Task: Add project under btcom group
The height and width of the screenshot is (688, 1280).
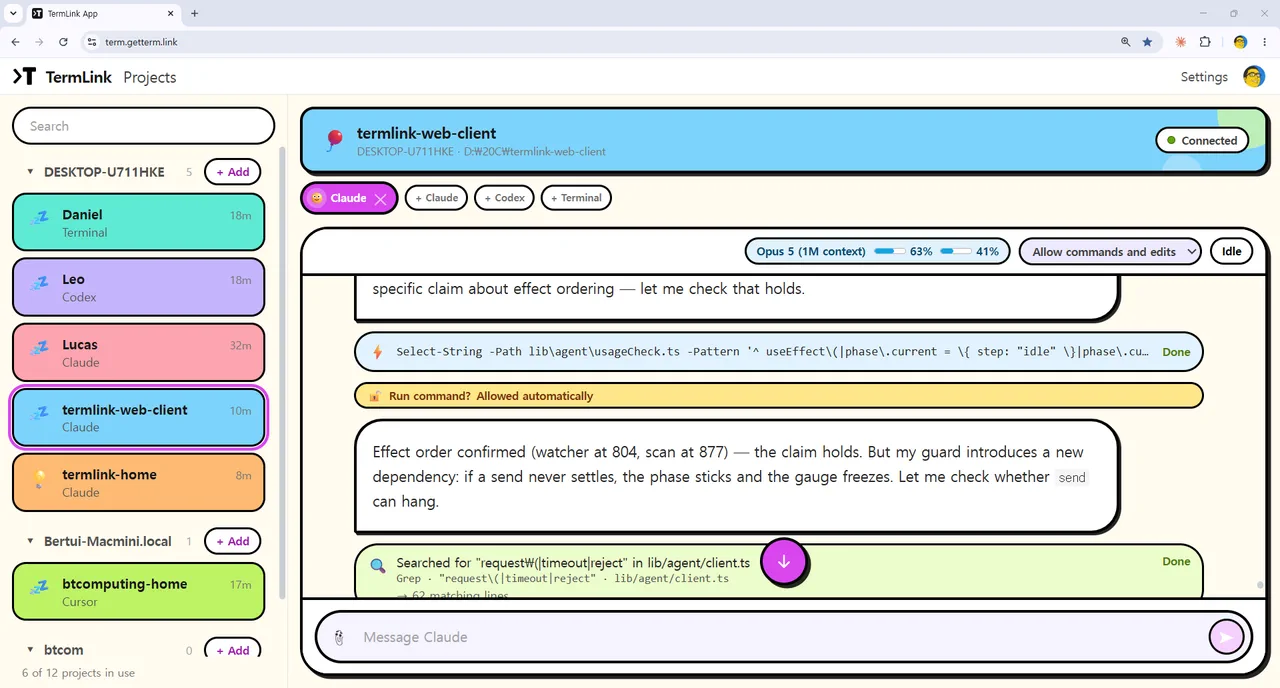Action: pyautogui.click(x=233, y=650)
